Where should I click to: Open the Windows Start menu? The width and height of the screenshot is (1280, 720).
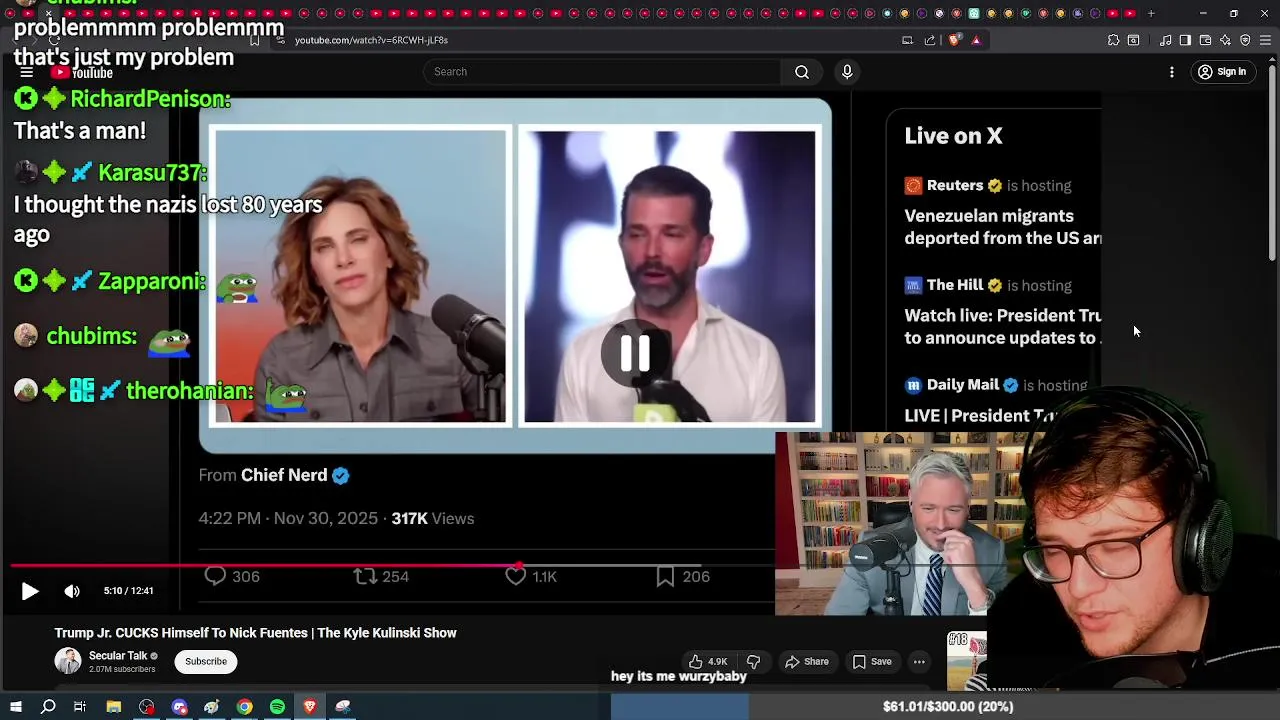[16, 707]
